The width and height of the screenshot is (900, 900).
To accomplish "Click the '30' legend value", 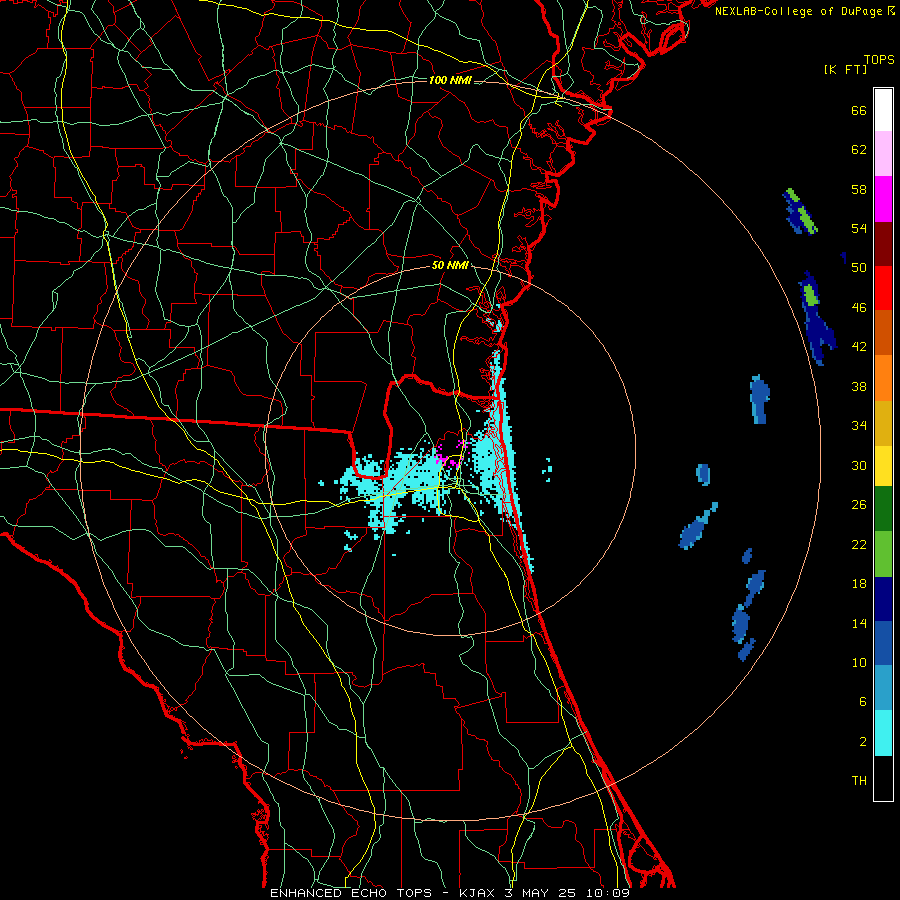I will tap(859, 465).
